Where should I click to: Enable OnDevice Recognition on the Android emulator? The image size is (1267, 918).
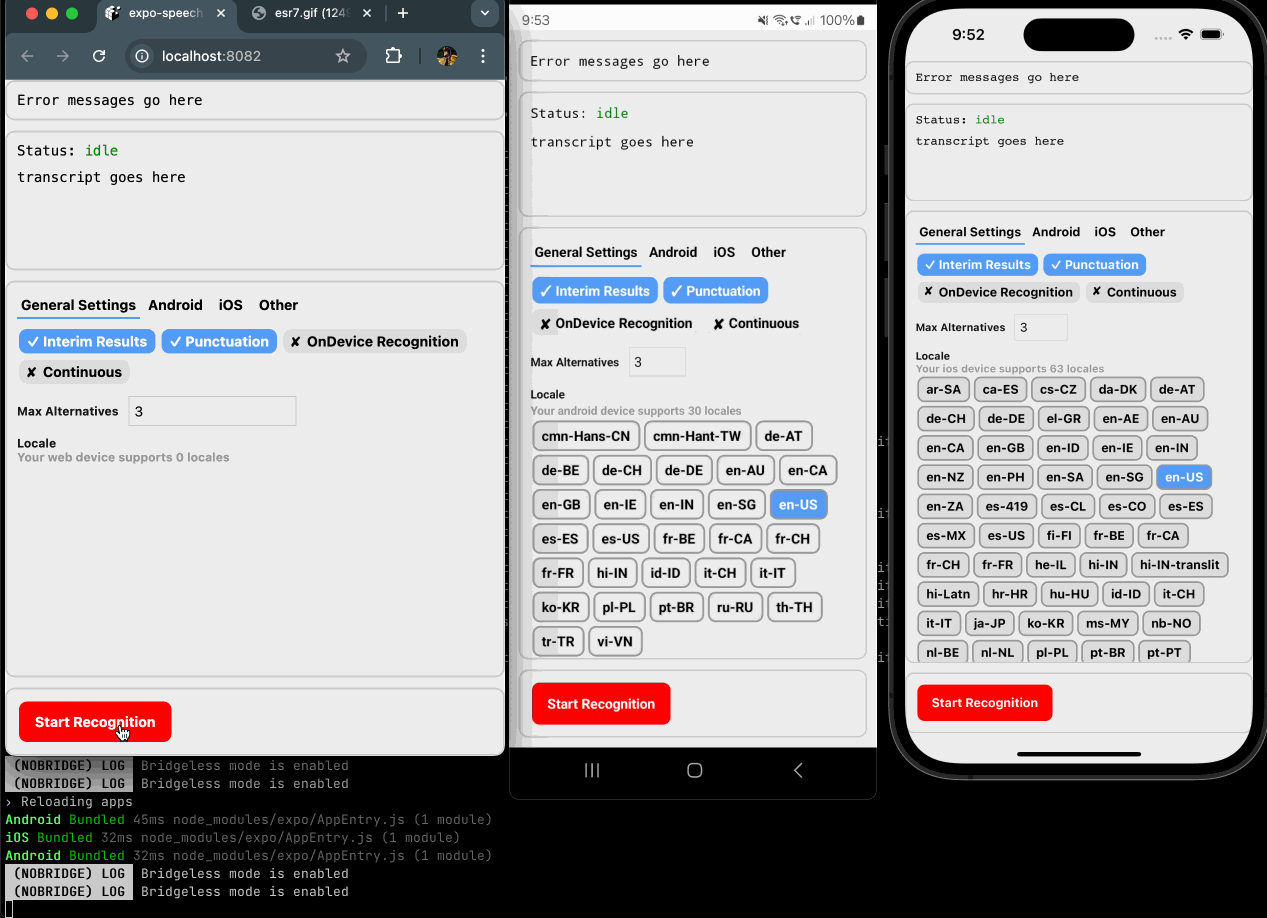click(615, 323)
